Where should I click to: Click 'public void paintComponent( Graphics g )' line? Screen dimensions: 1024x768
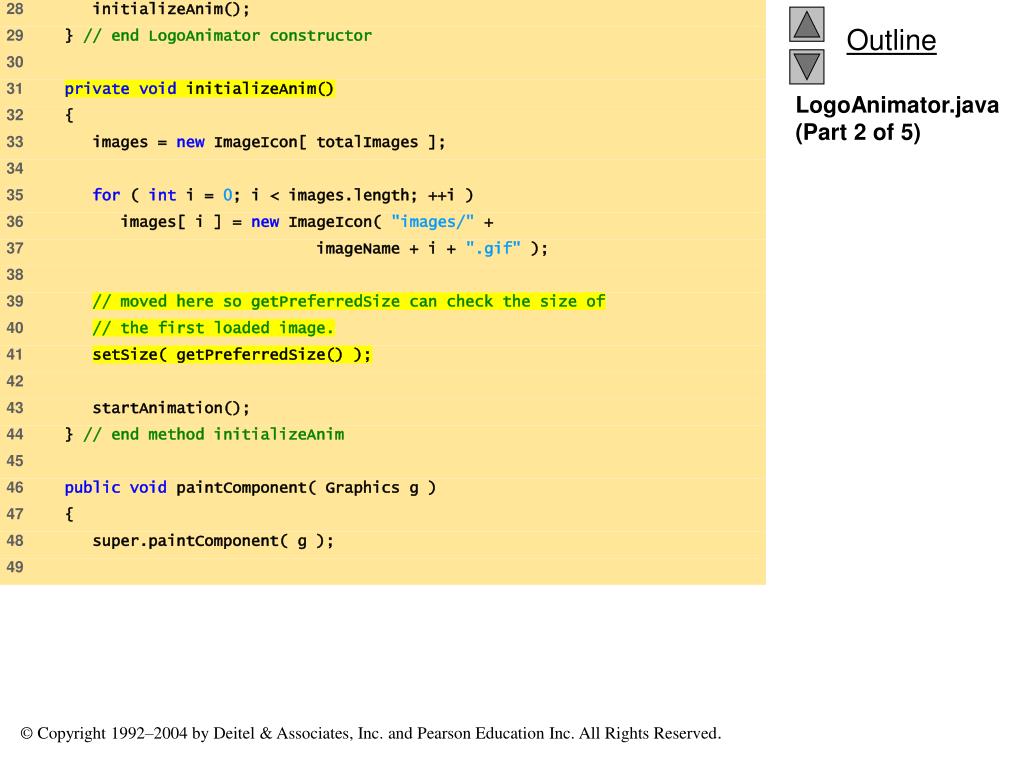click(250, 488)
